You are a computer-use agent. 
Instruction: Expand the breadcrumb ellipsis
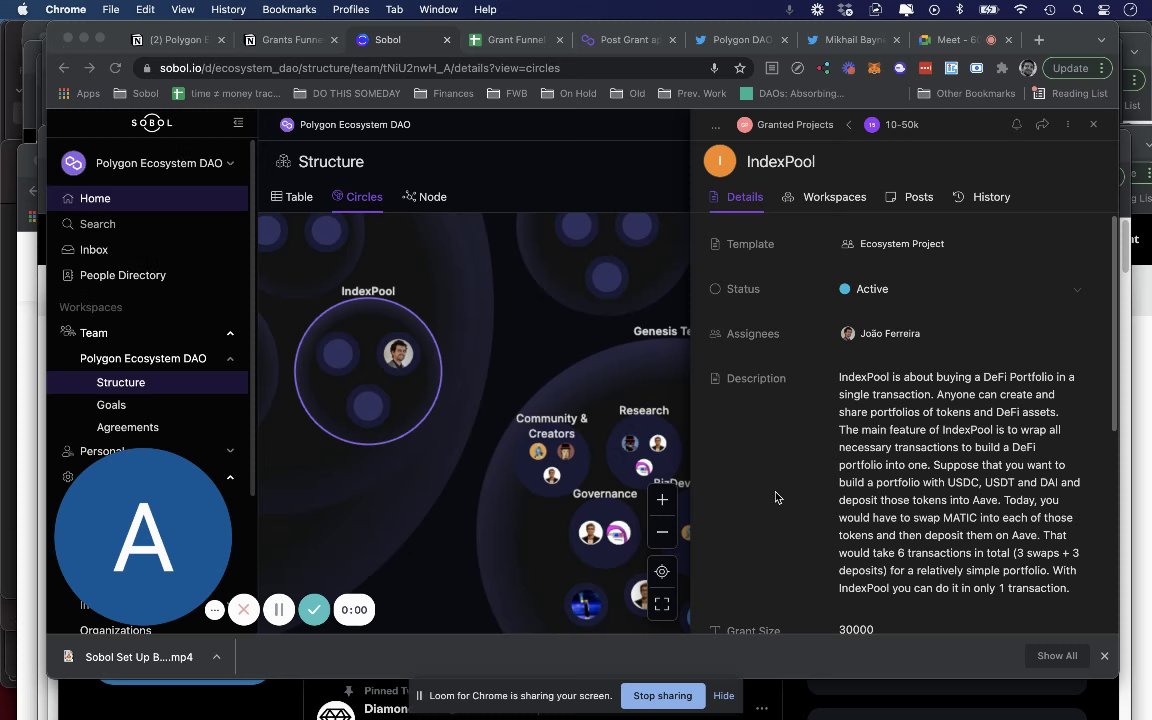click(x=716, y=126)
